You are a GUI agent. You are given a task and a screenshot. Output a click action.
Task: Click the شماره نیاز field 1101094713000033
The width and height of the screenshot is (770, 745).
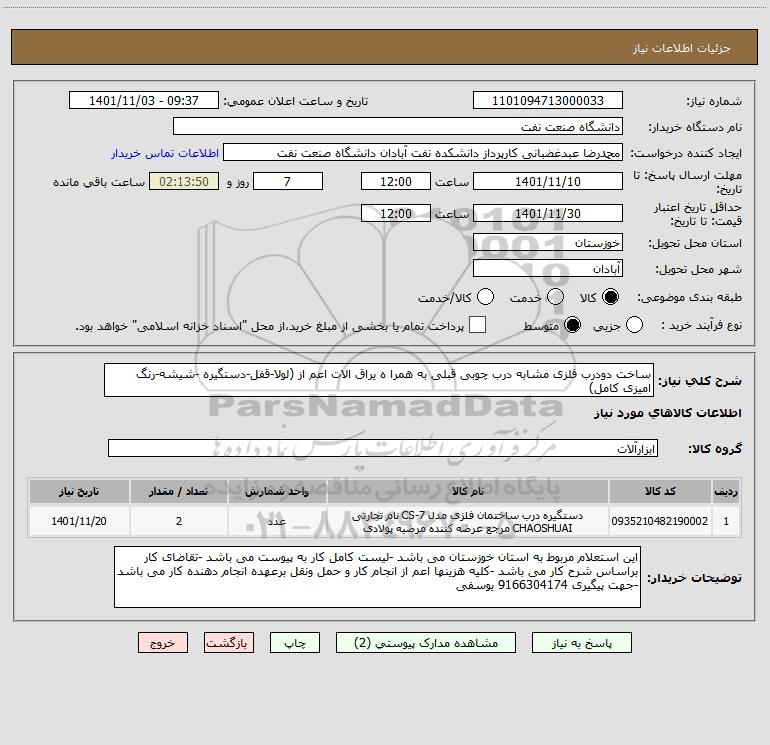(548, 101)
